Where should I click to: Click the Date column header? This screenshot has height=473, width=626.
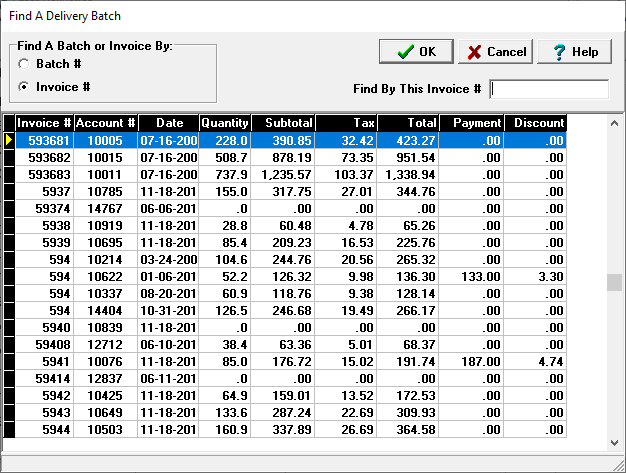click(167, 123)
